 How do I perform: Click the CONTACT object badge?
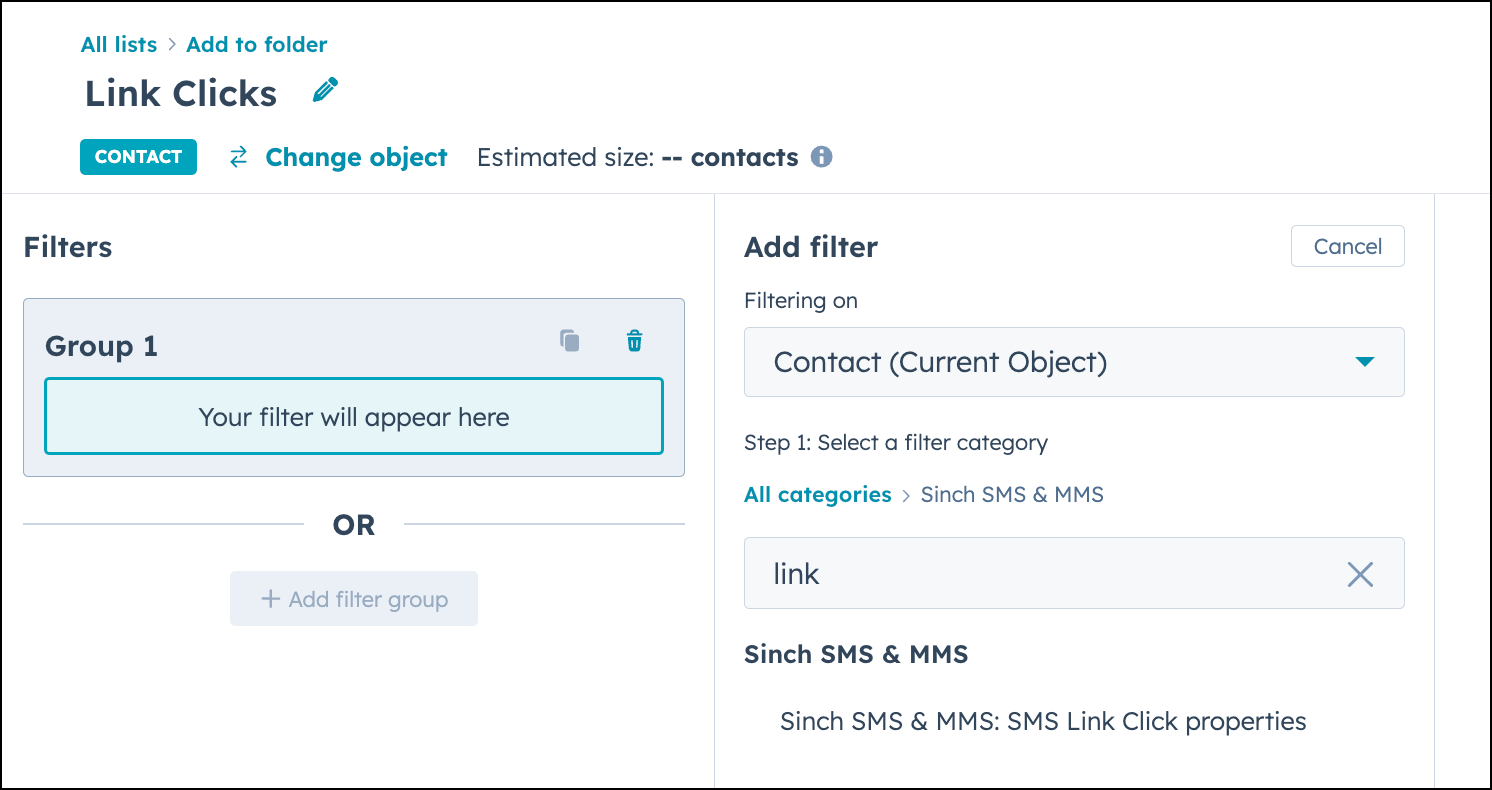pos(138,157)
